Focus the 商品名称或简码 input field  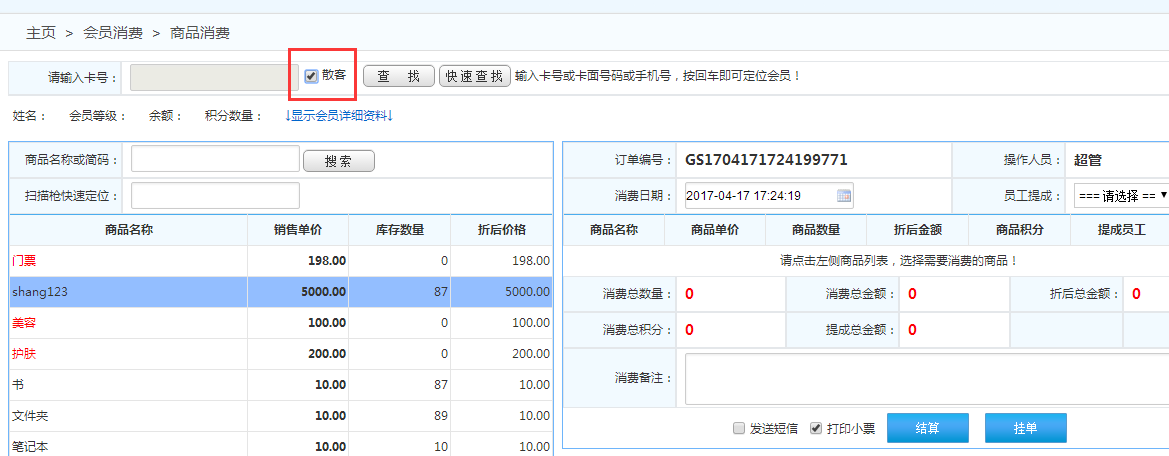215,160
